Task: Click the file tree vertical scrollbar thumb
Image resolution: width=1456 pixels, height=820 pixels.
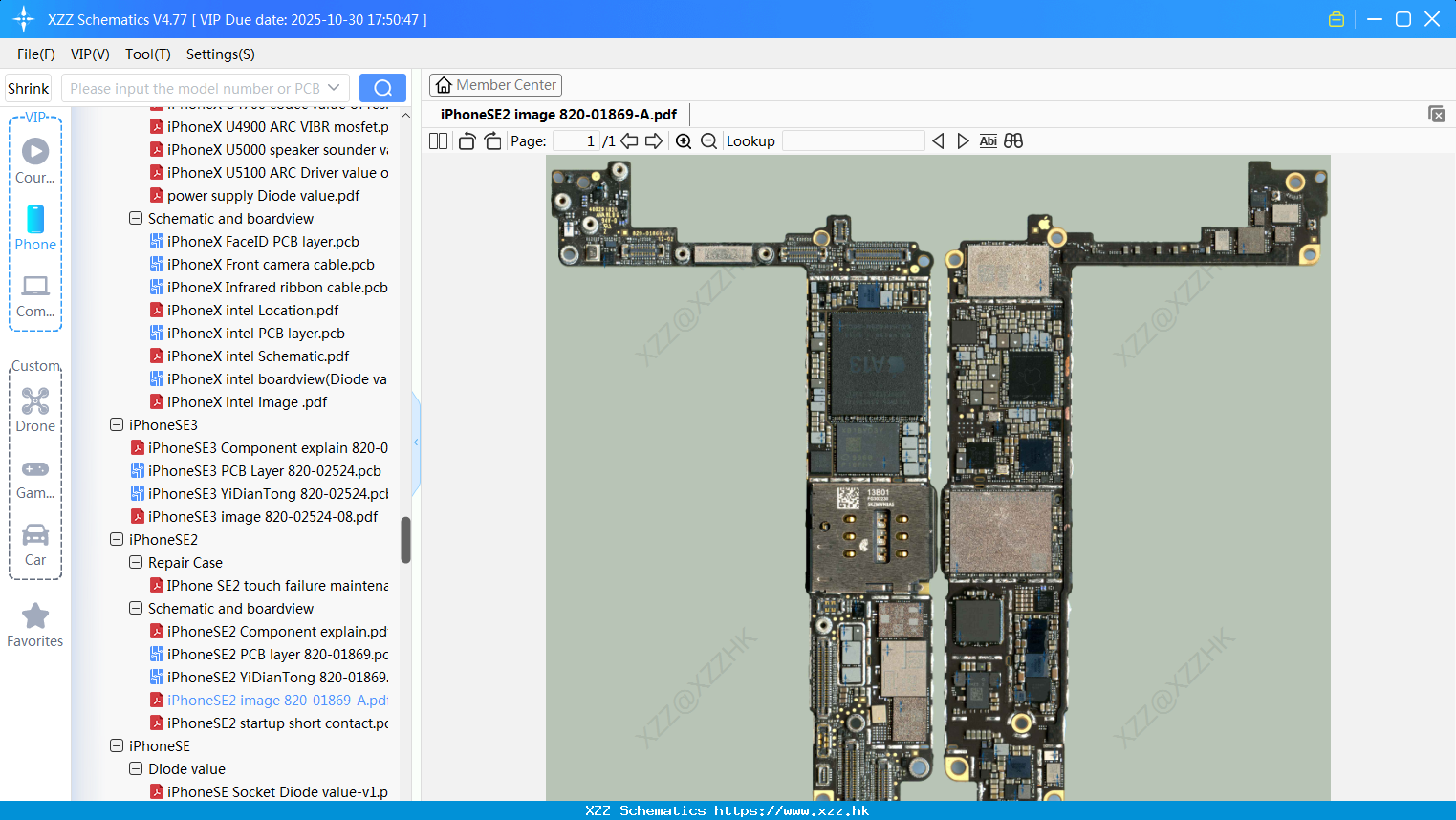Action: [405, 541]
